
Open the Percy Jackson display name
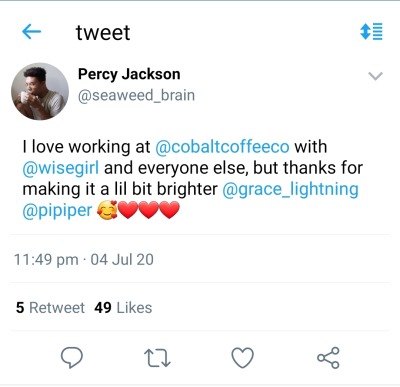pyautogui.click(x=129, y=74)
